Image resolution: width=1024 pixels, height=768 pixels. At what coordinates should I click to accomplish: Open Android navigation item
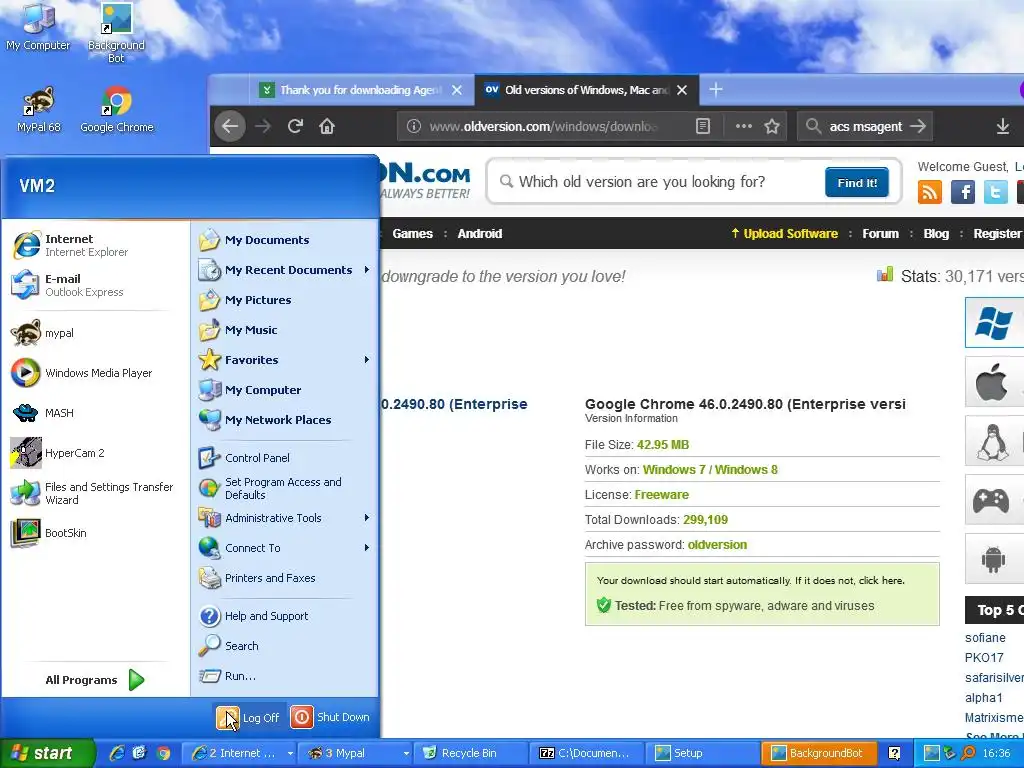click(479, 234)
